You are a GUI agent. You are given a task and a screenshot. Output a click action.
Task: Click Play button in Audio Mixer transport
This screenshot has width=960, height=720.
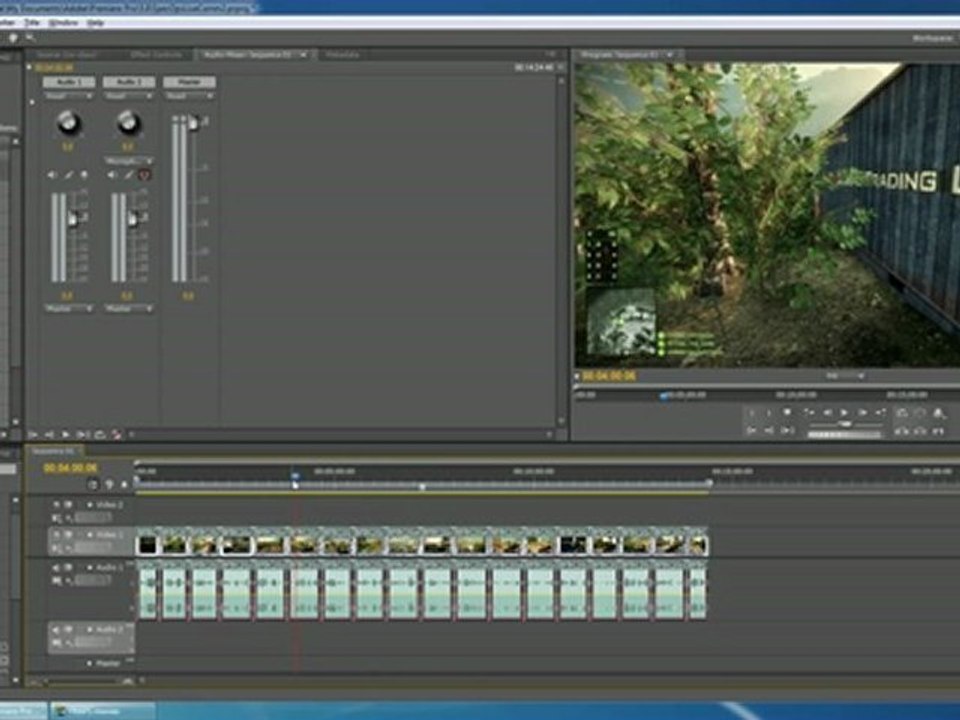66,434
